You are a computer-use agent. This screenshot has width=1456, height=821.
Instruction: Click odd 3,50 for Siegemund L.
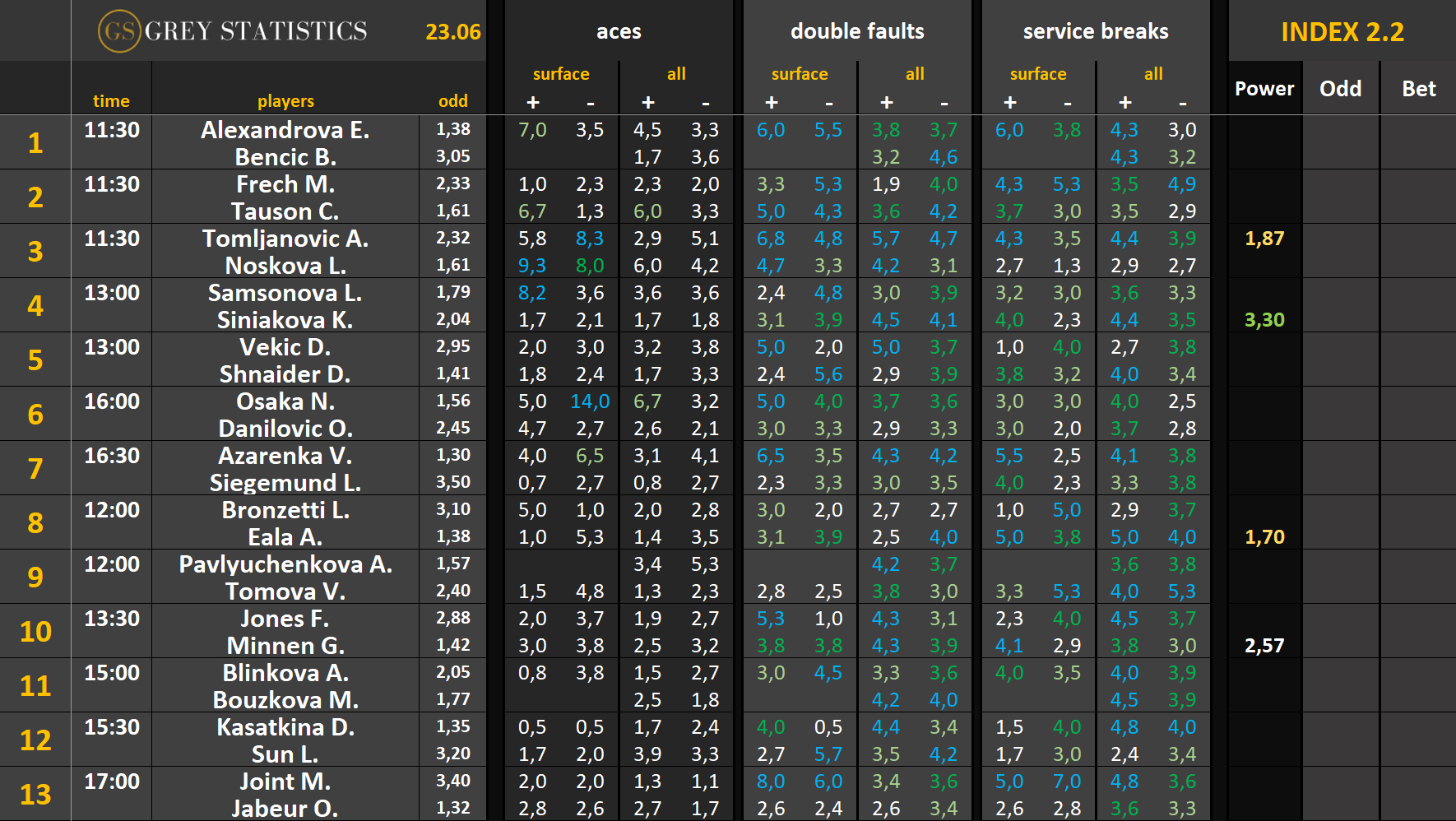click(453, 482)
